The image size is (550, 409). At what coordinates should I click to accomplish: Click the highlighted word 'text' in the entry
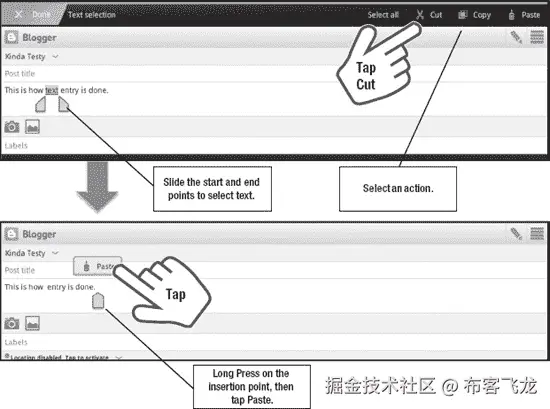click(x=52, y=90)
